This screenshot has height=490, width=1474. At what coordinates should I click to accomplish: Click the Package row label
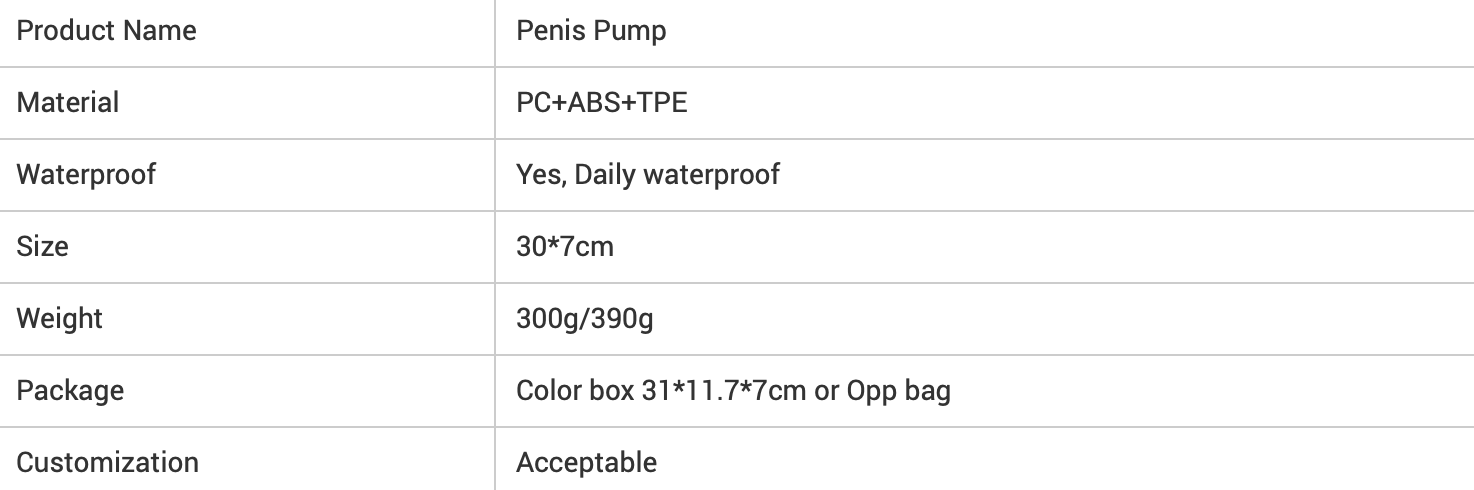tap(71, 390)
